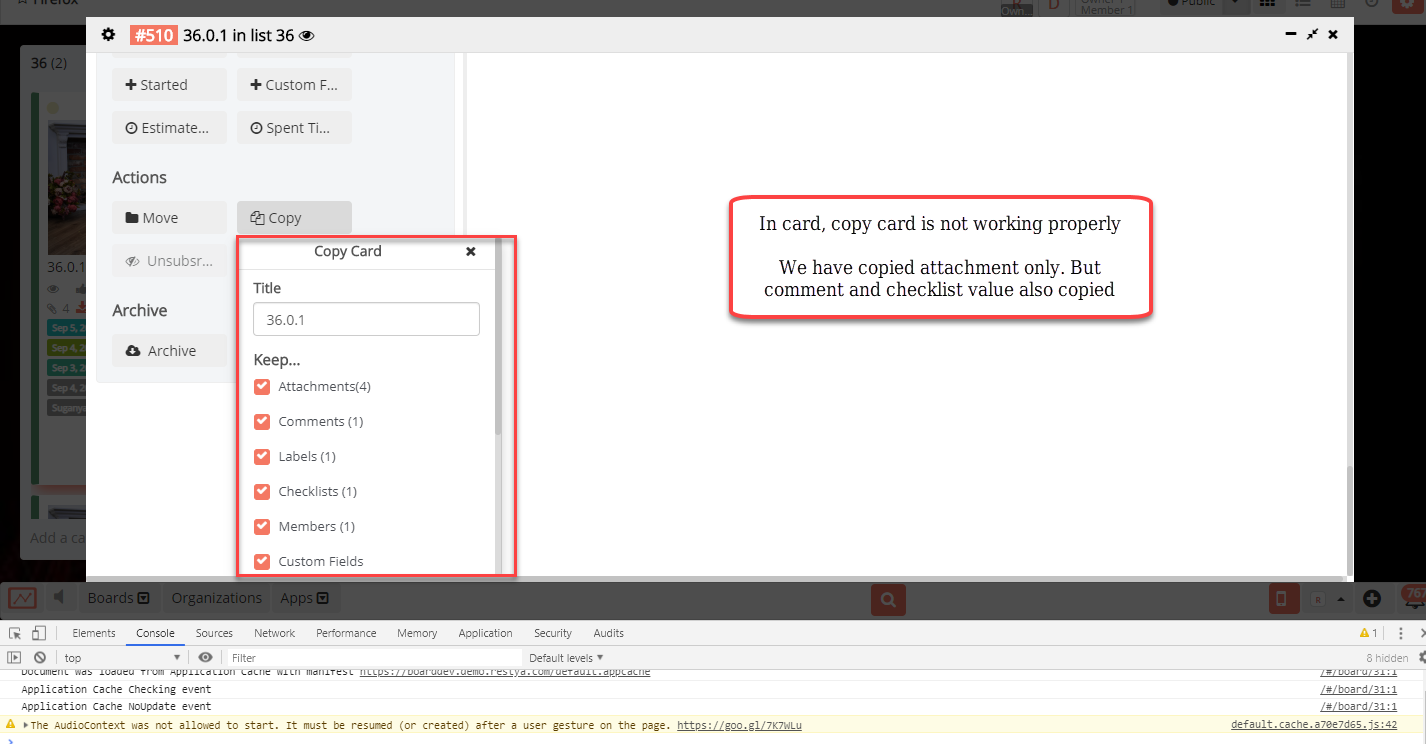Click the activity graph icon in bottom navbar
This screenshot has height=744, width=1426.
22,597
